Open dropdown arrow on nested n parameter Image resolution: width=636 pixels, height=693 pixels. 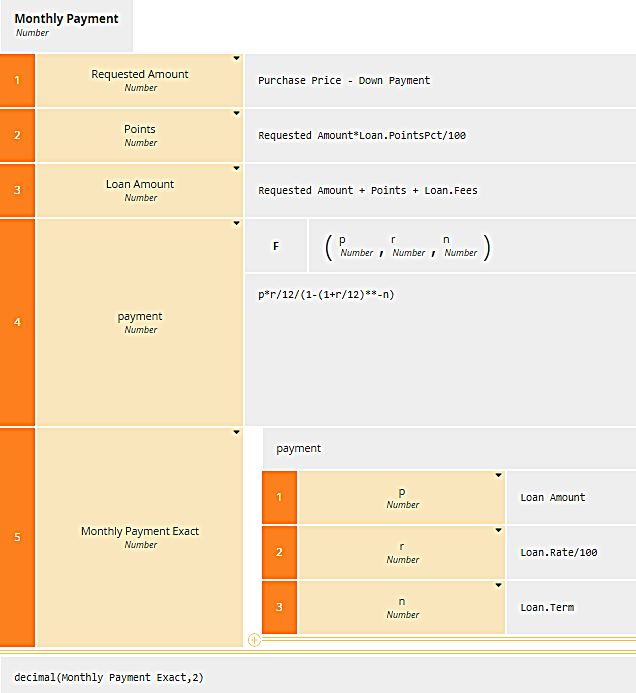[498, 586]
